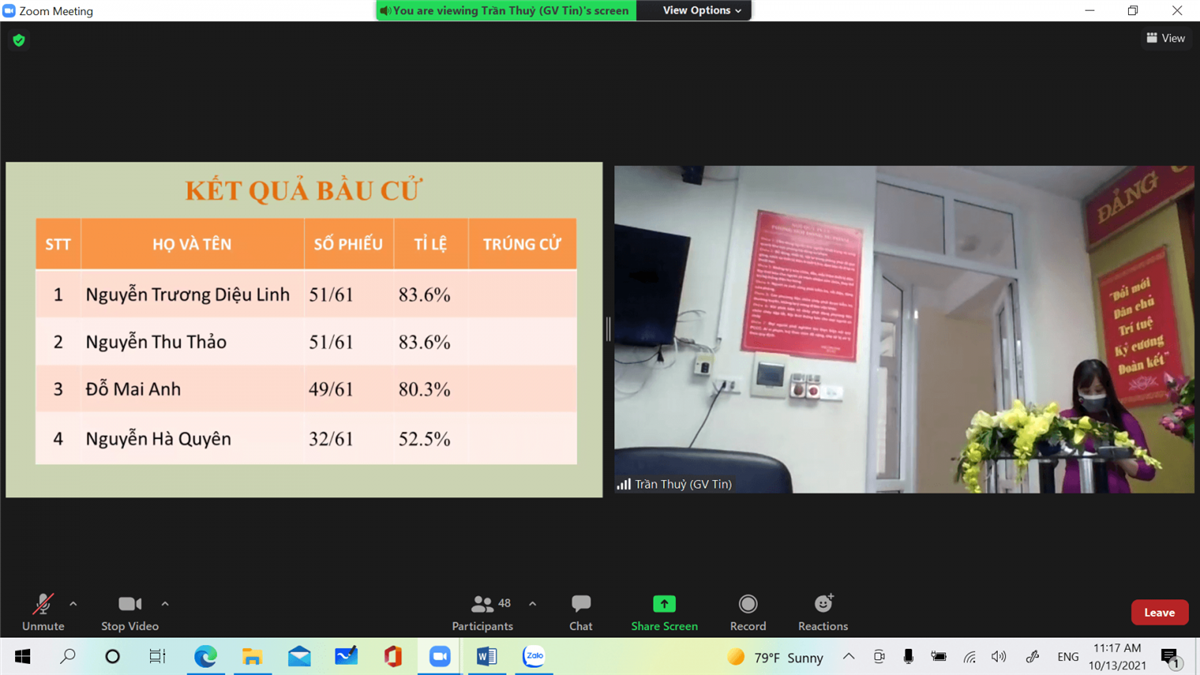The image size is (1200, 675).
Task: Expand audio options arrow beside Unmute
Action: coord(73,604)
